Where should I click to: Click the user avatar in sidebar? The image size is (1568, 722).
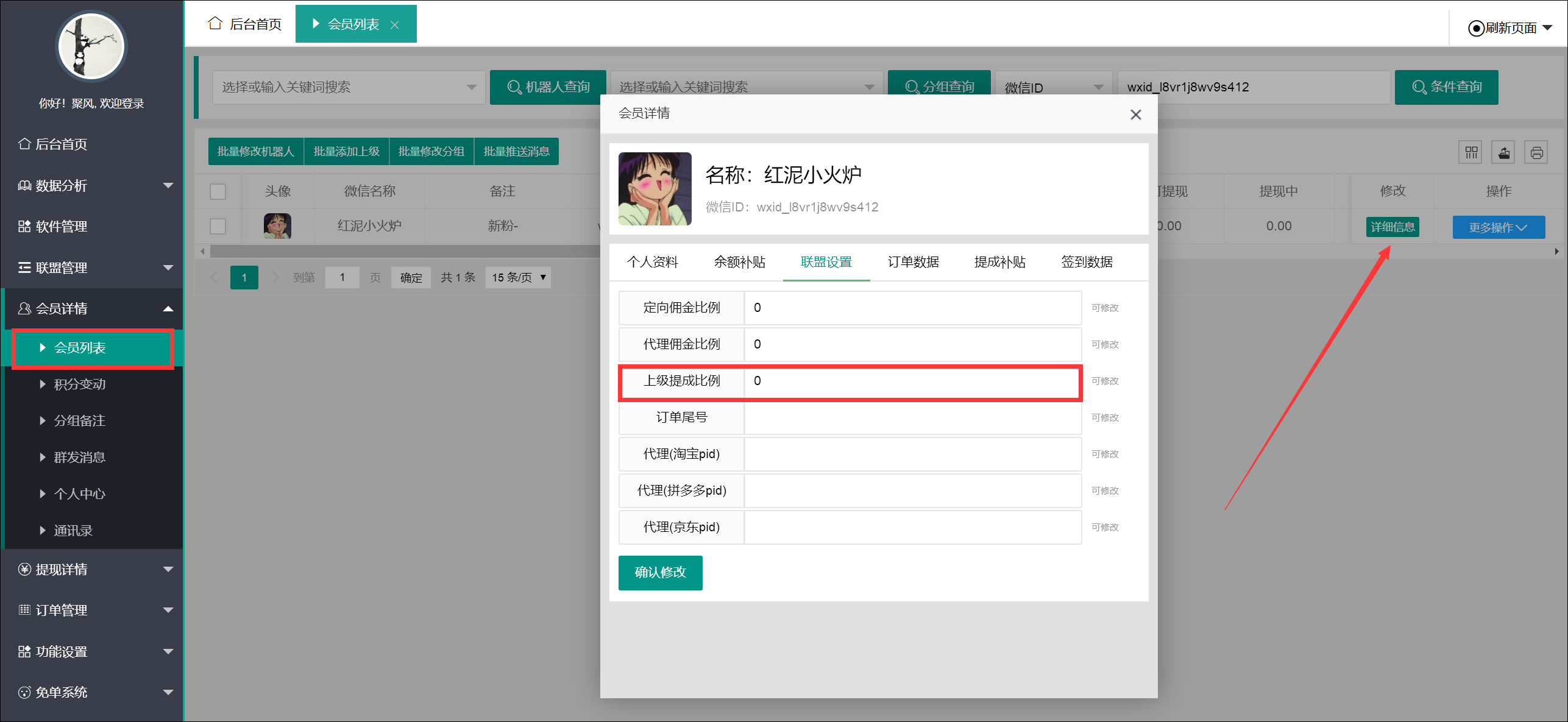click(x=91, y=47)
